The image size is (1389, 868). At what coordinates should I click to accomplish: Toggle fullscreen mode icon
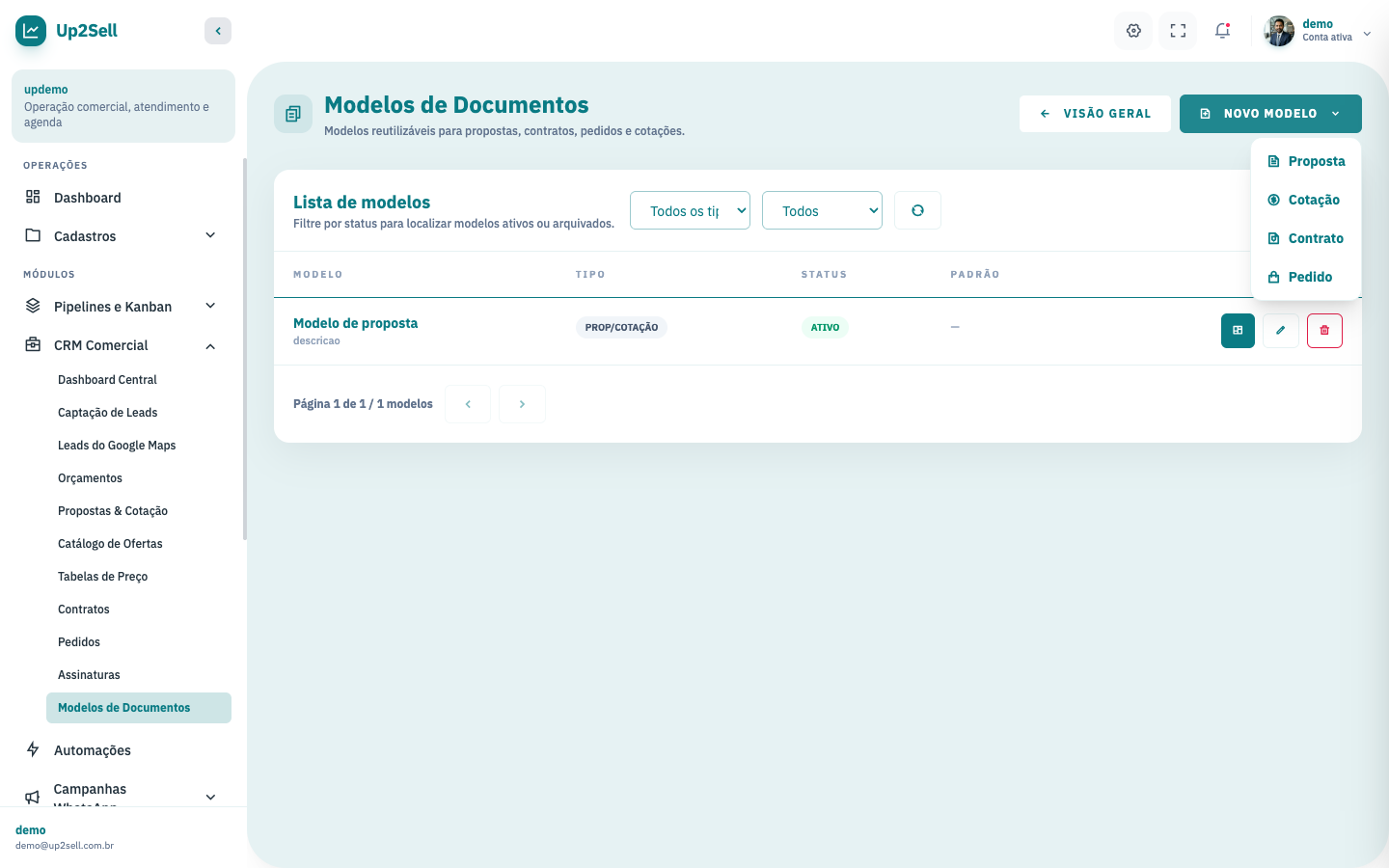pos(1178,31)
